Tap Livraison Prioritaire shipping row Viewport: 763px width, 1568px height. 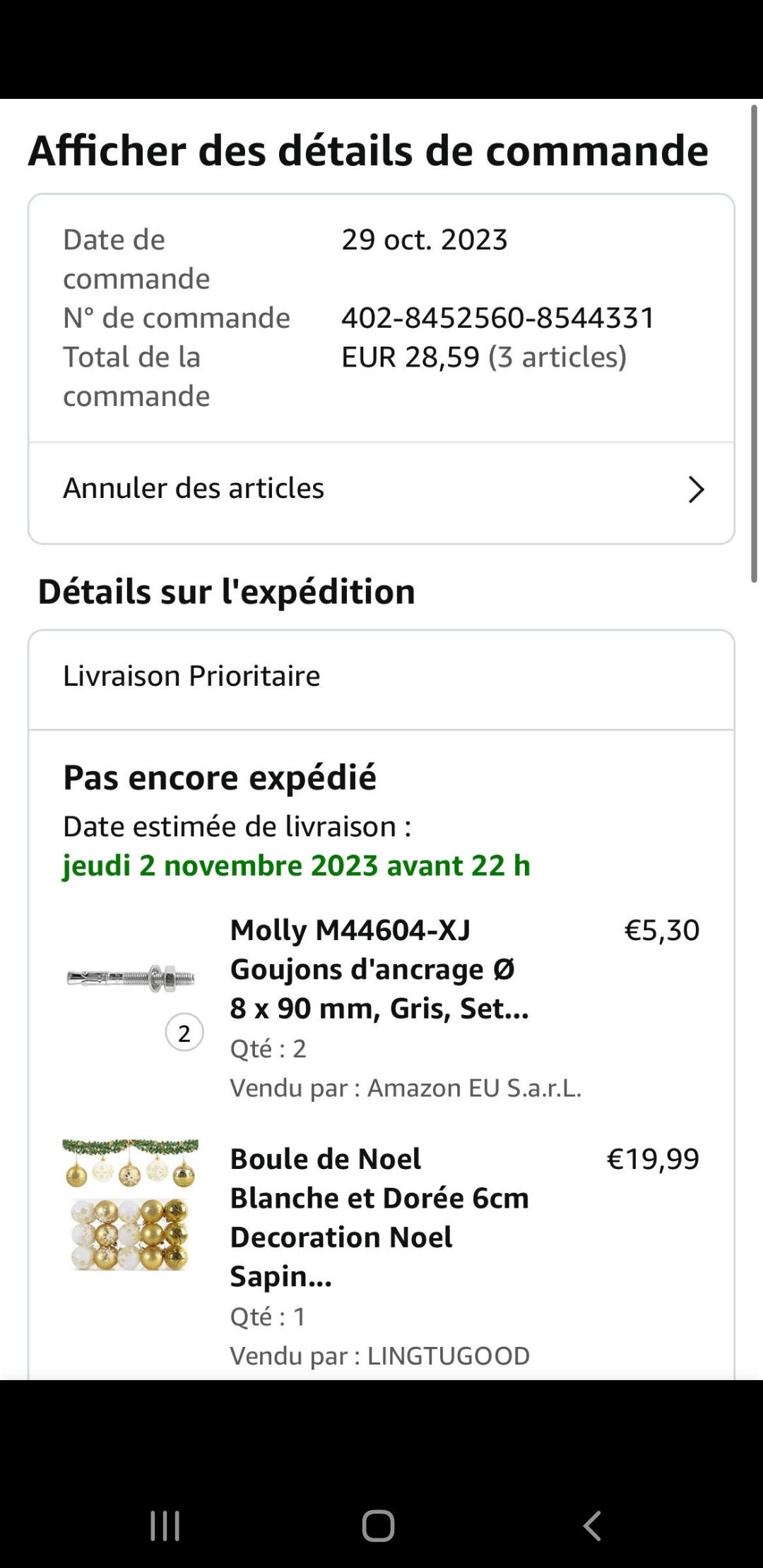click(x=192, y=677)
